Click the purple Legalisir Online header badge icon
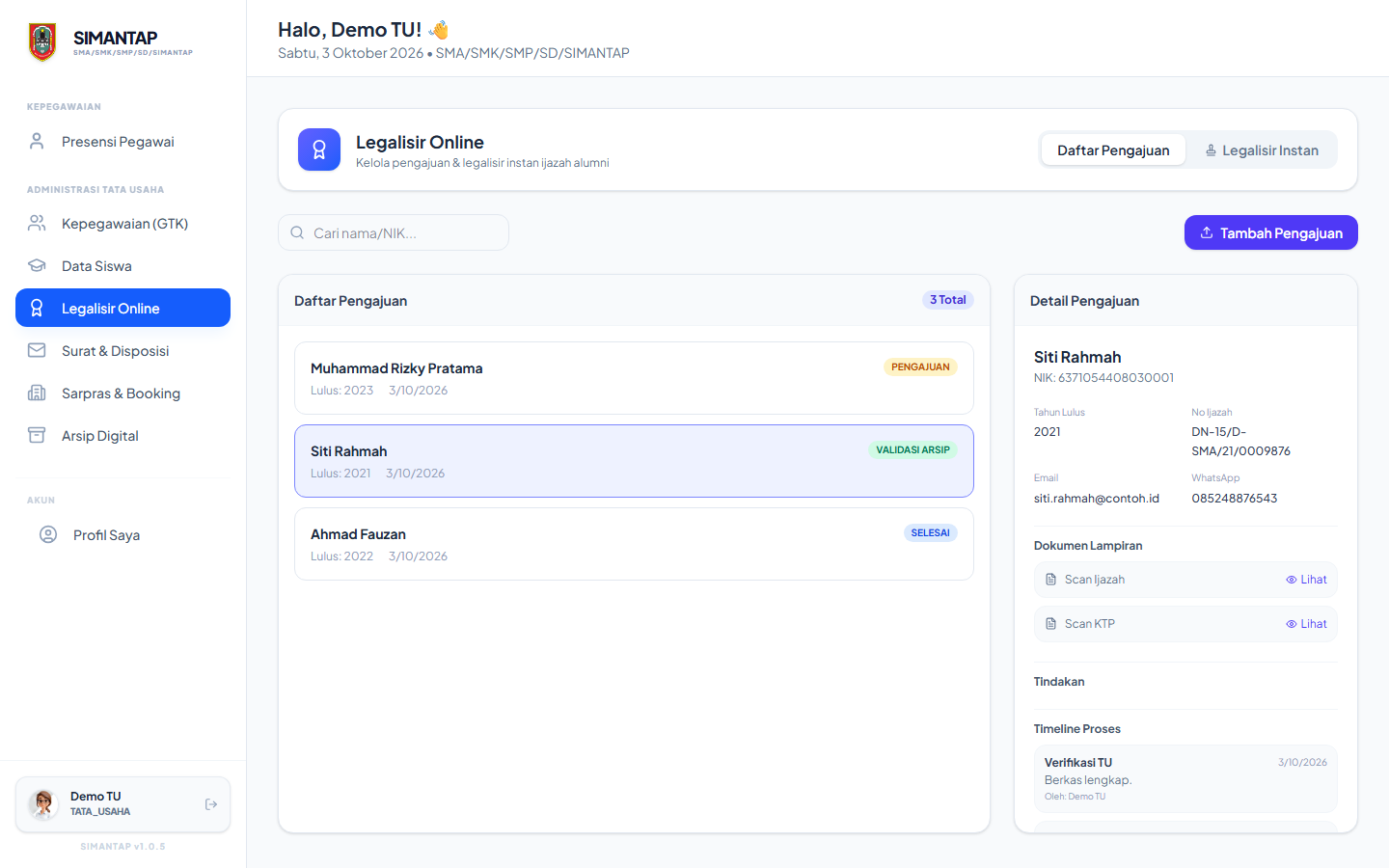Viewport: 1389px width, 868px height. 319,149
